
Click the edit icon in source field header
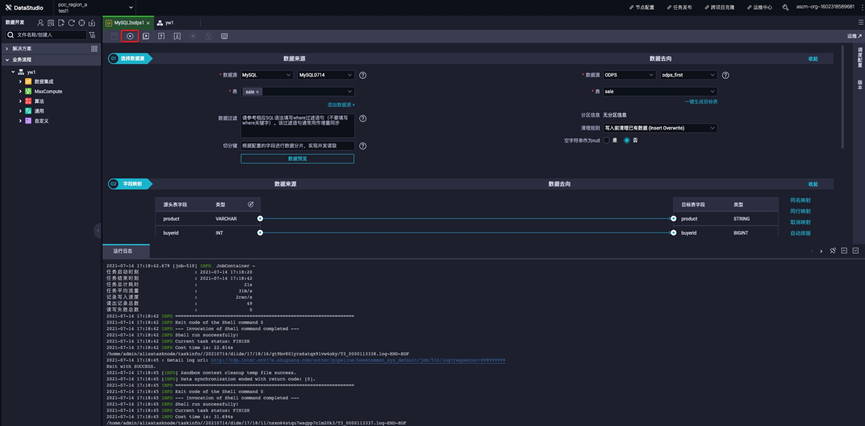tap(251, 204)
